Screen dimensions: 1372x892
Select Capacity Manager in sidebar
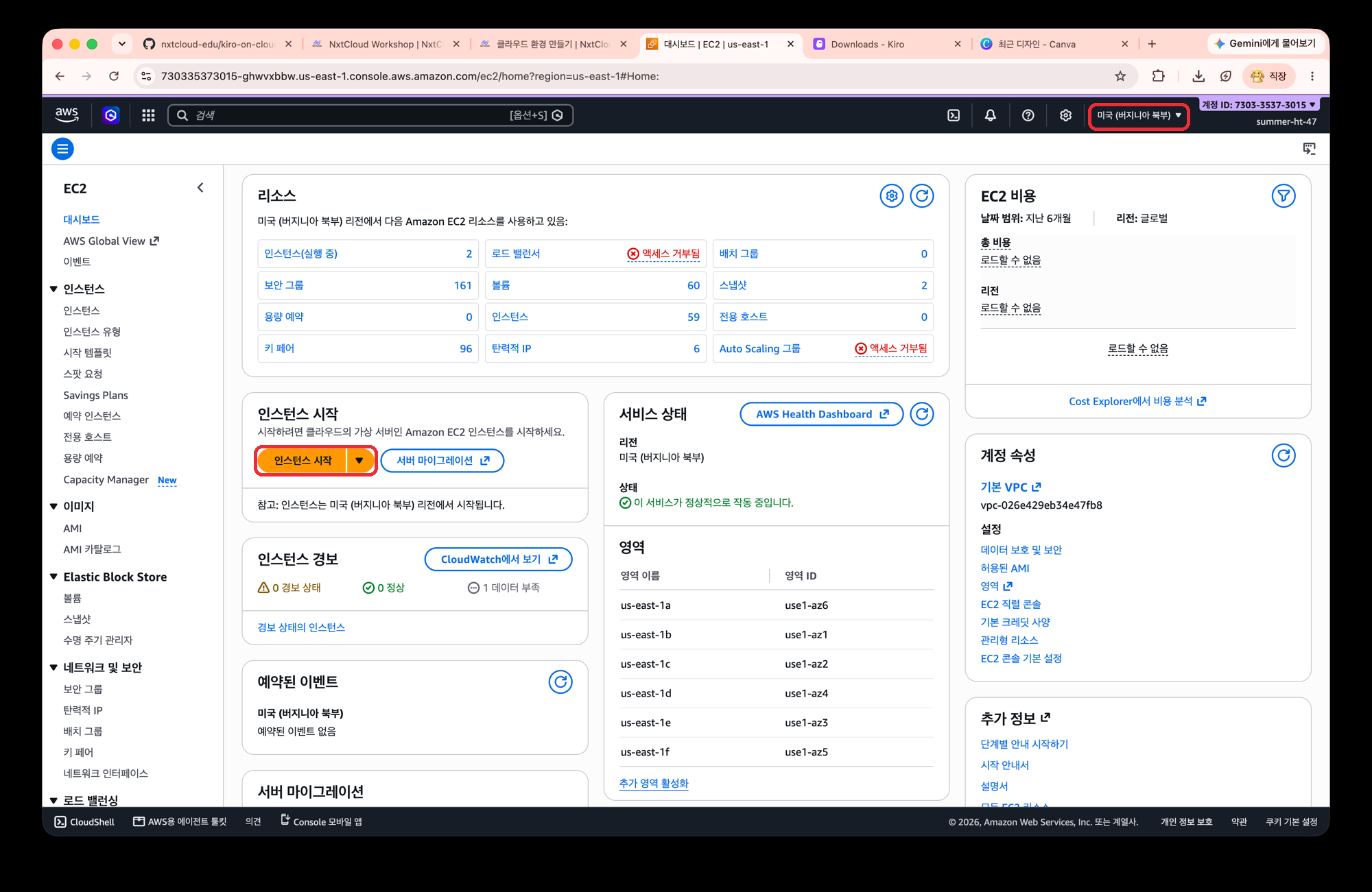pos(106,480)
